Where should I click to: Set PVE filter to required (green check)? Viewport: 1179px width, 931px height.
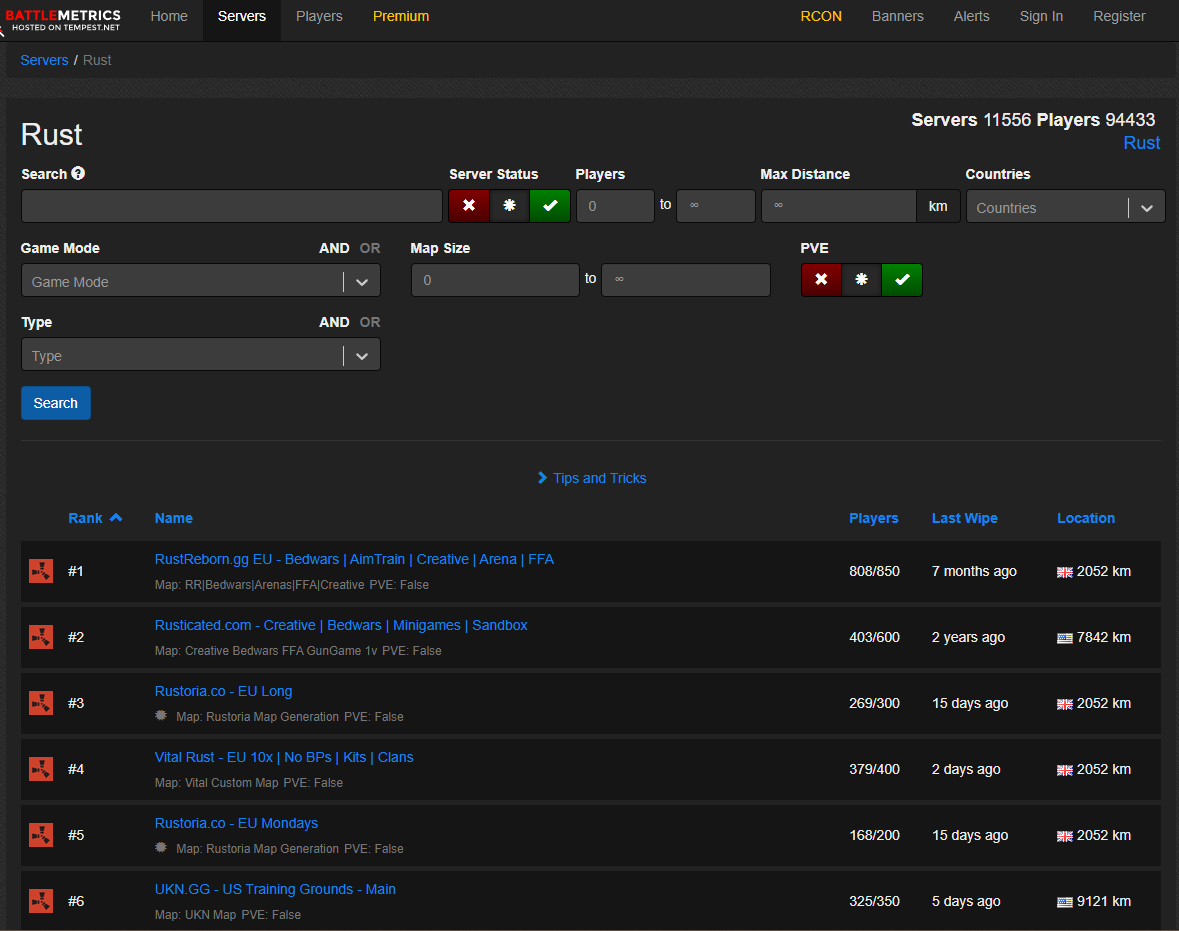tap(902, 280)
